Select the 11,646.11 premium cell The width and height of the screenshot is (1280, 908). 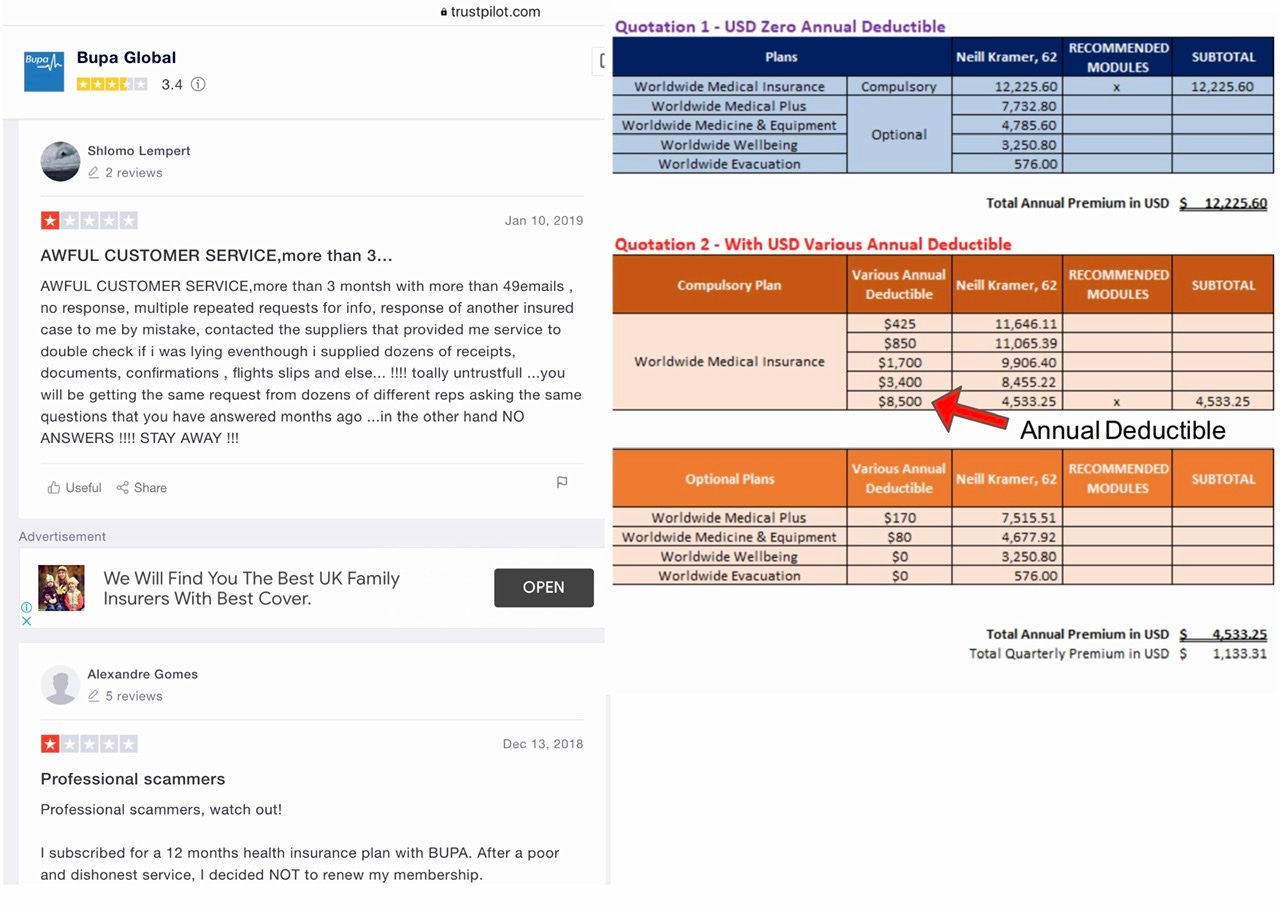pos(1005,324)
